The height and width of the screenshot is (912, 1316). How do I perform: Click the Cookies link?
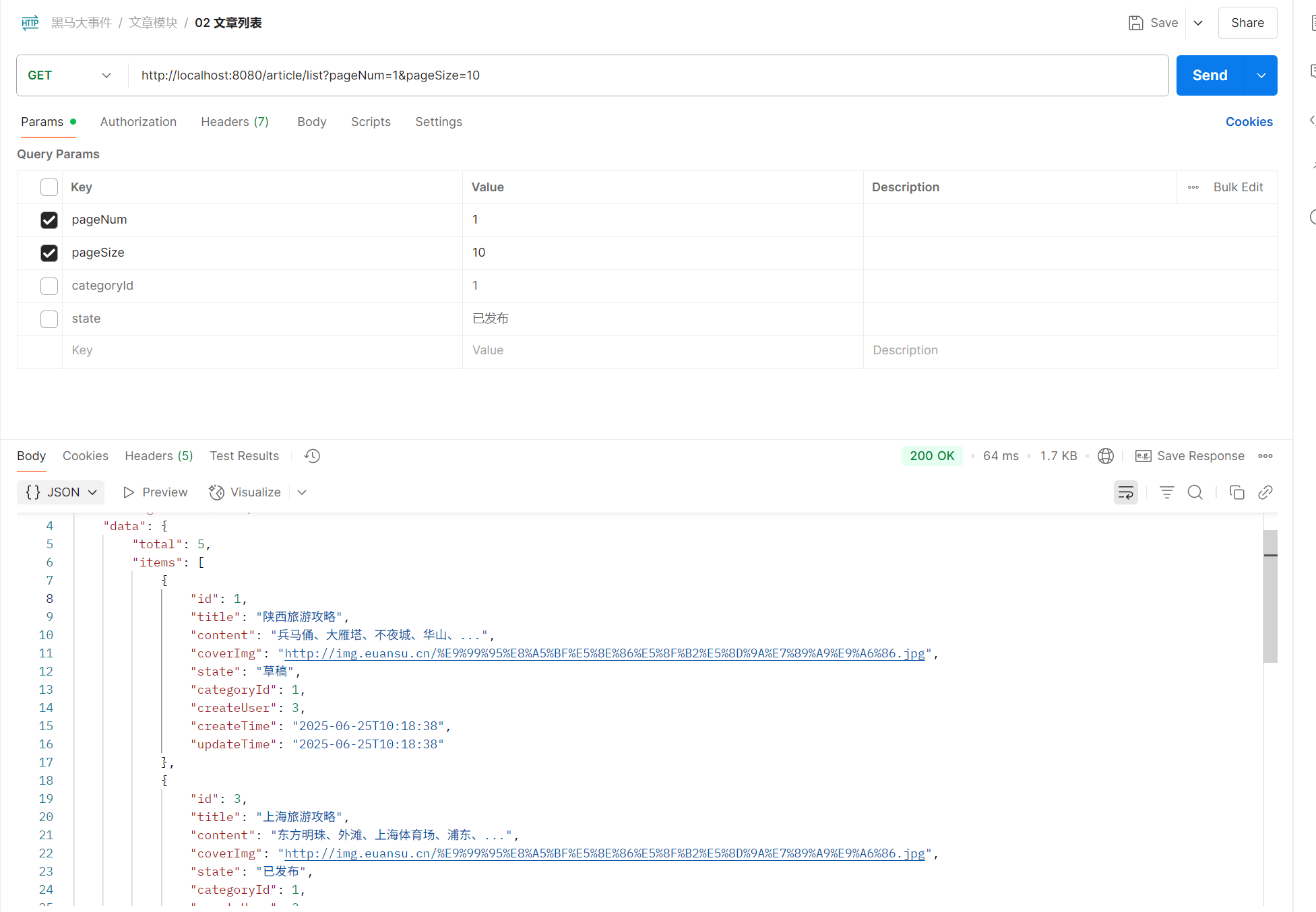pyautogui.click(x=1249, y=122)
